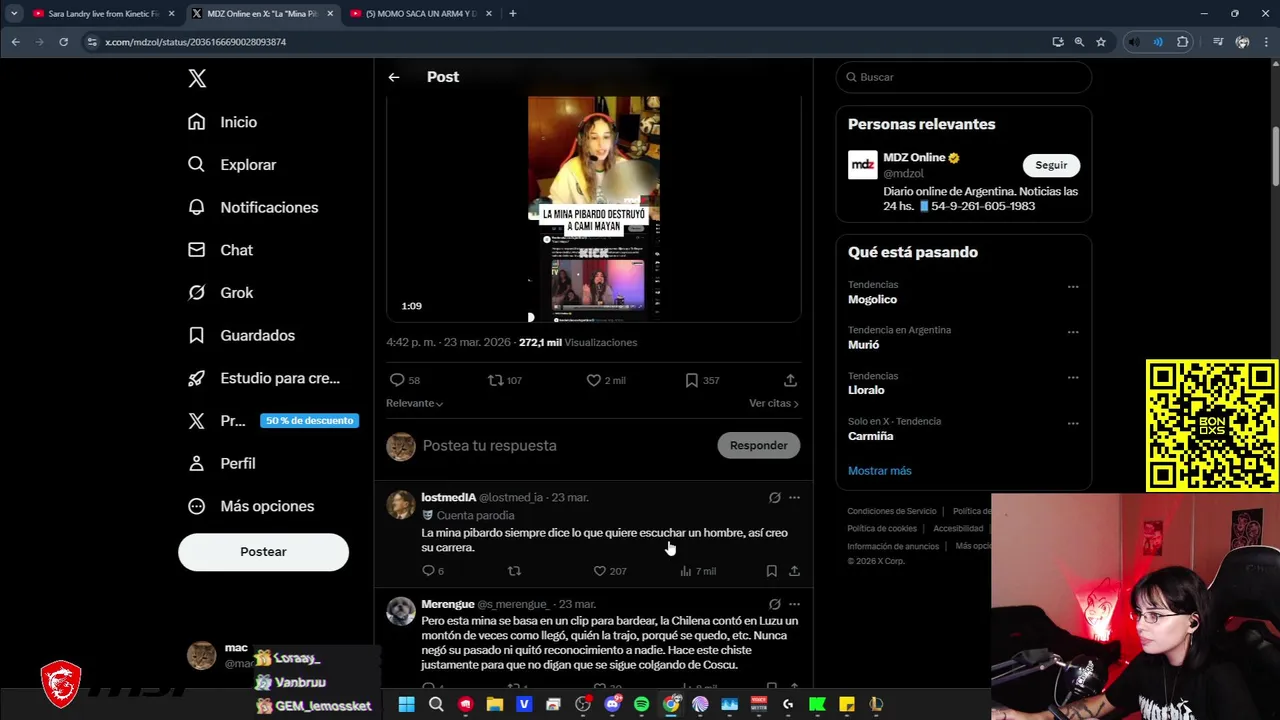Click the Postear button
Viewport: 1280px width, 720px height.
(x=263, y=552)
